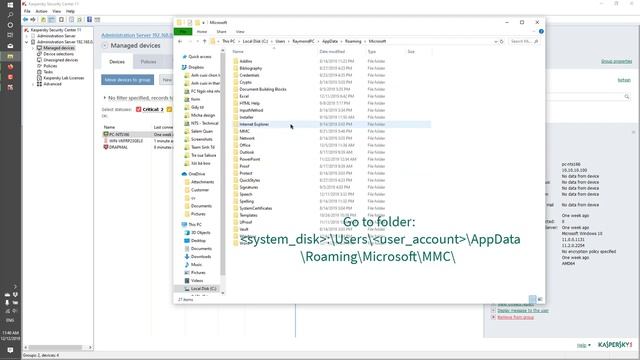This screenshot has width=640, height=360.
Task: Open the Help menu in Kaspersky
Action: (x=70, y=11)
